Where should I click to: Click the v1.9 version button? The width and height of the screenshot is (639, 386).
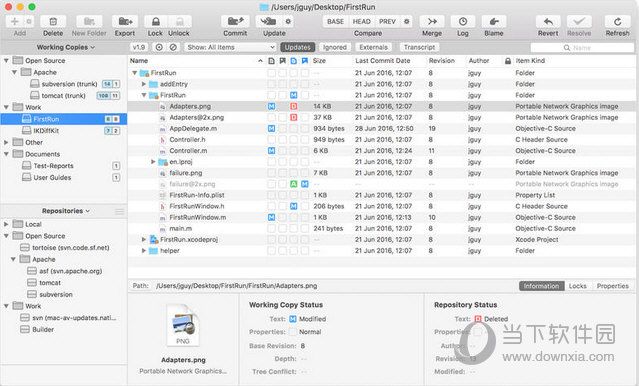[139, 47]
